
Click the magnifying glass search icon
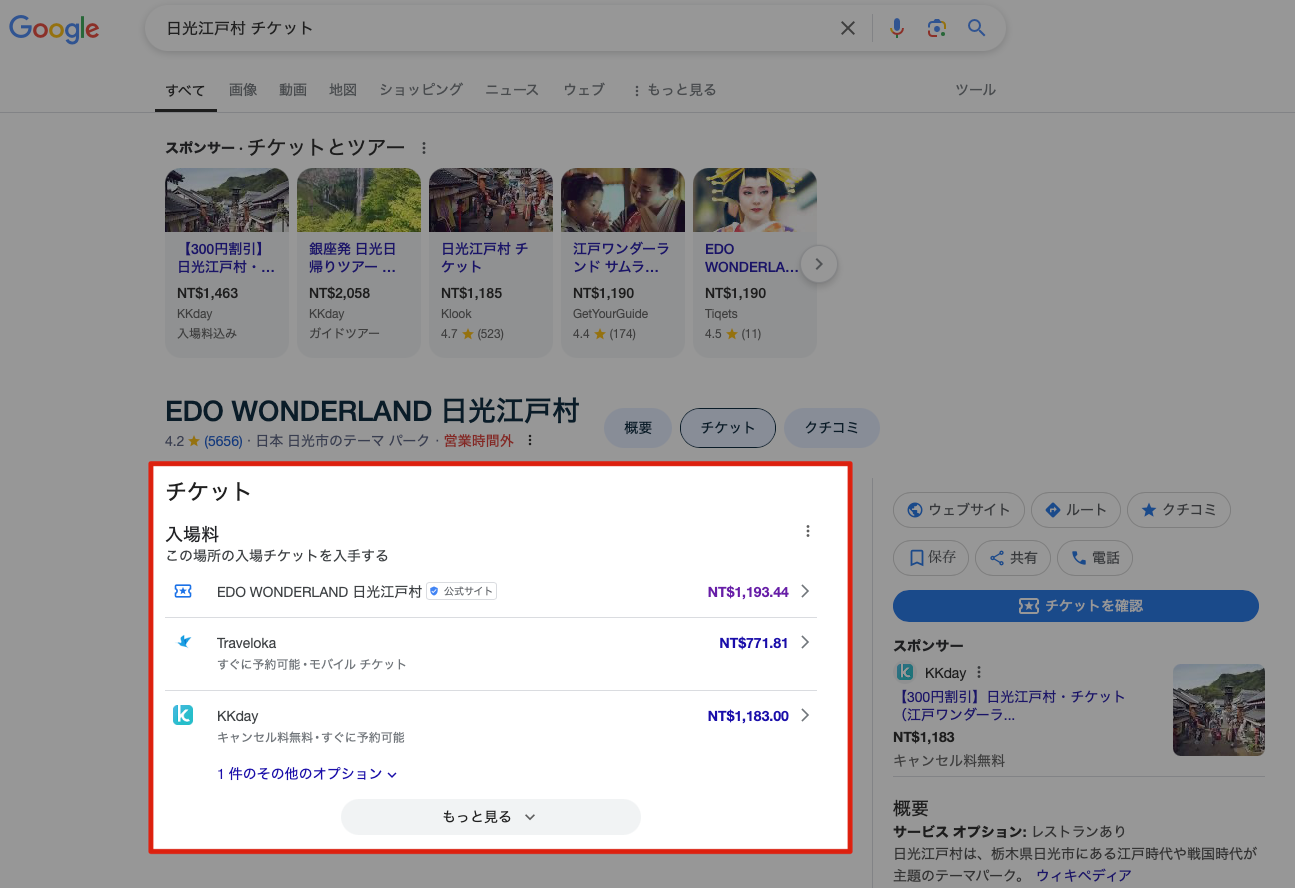pos(977,28)
